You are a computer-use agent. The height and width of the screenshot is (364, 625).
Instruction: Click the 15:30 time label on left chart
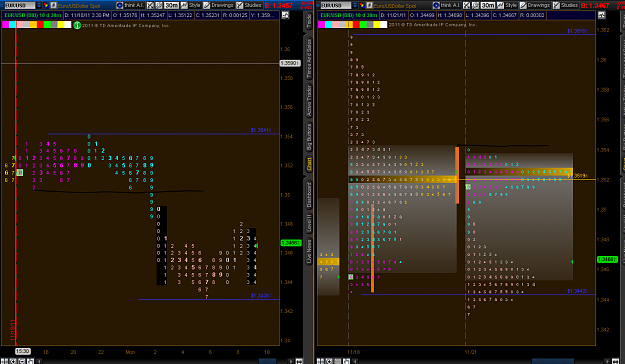click(23, 351)
